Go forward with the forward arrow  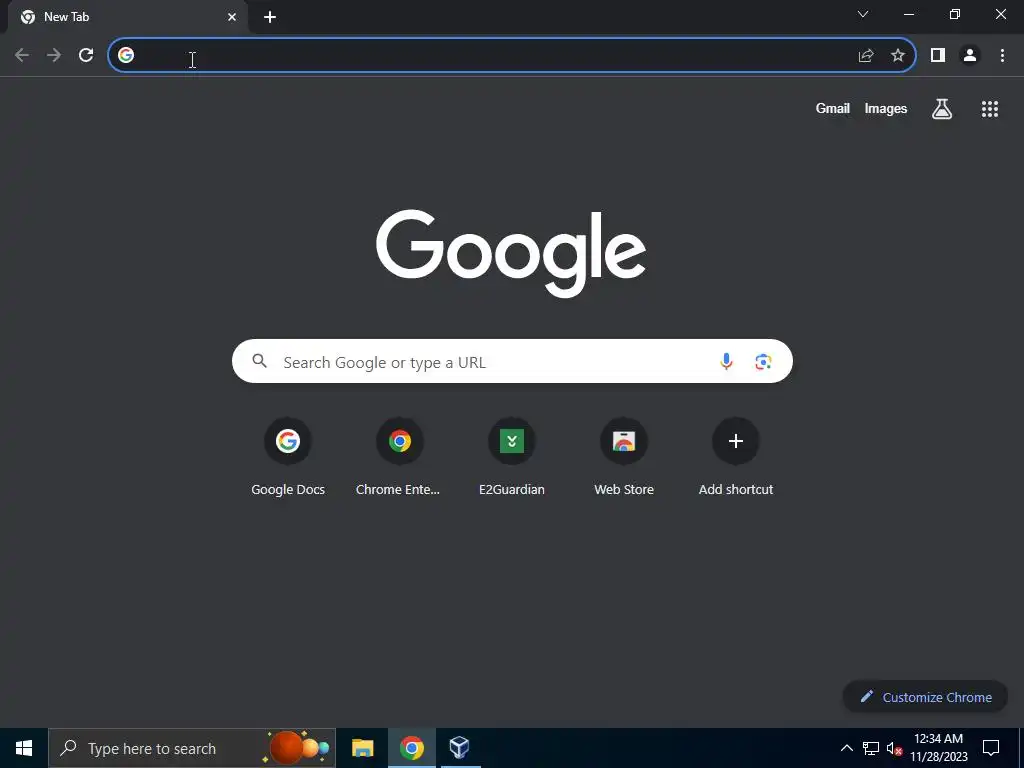coord(54,56)
